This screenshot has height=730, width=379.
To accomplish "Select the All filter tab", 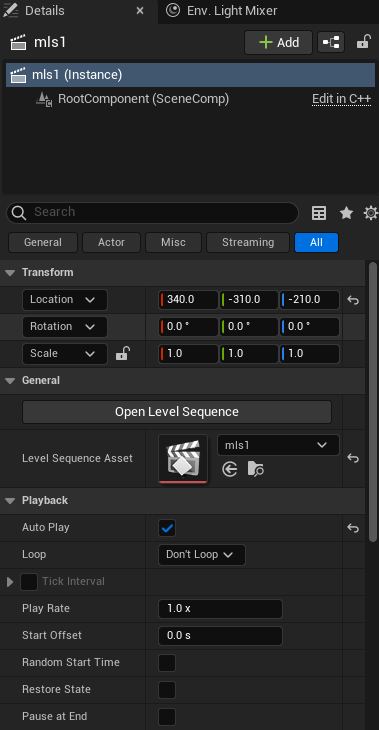I will [316, 242].
